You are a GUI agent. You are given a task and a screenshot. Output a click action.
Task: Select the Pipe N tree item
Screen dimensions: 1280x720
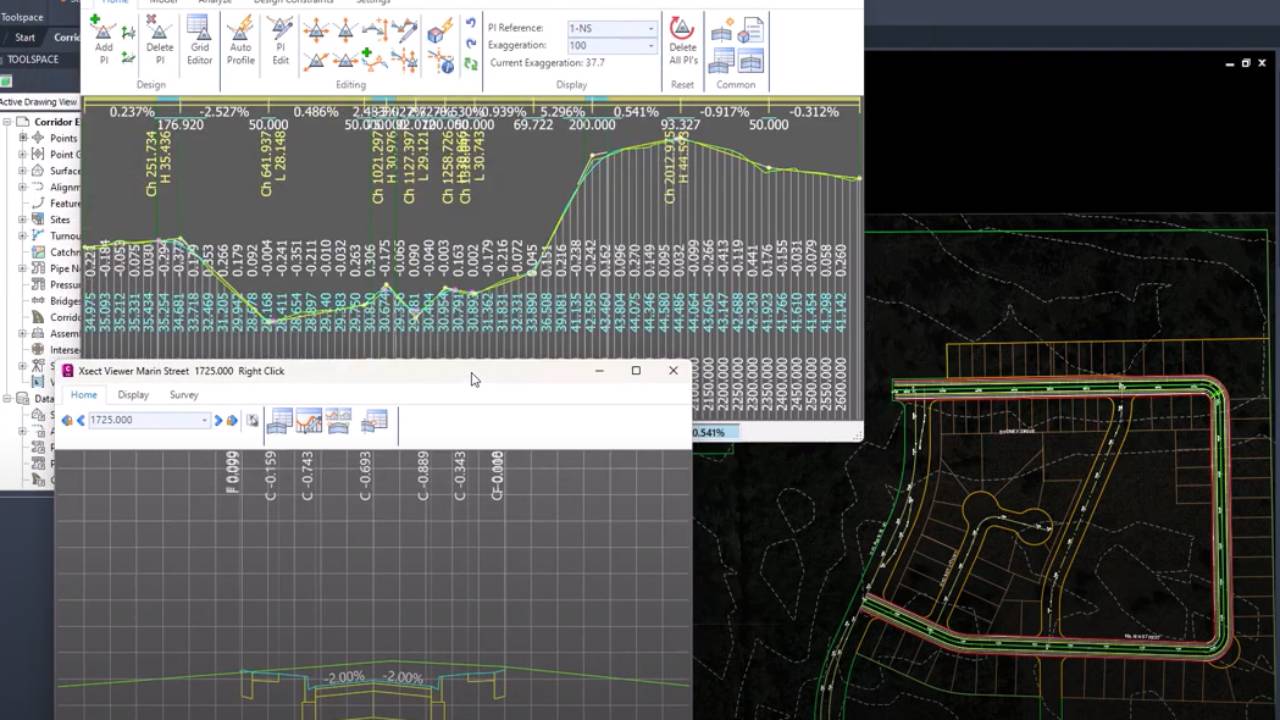pyautogui.click(x=64, y=269)
